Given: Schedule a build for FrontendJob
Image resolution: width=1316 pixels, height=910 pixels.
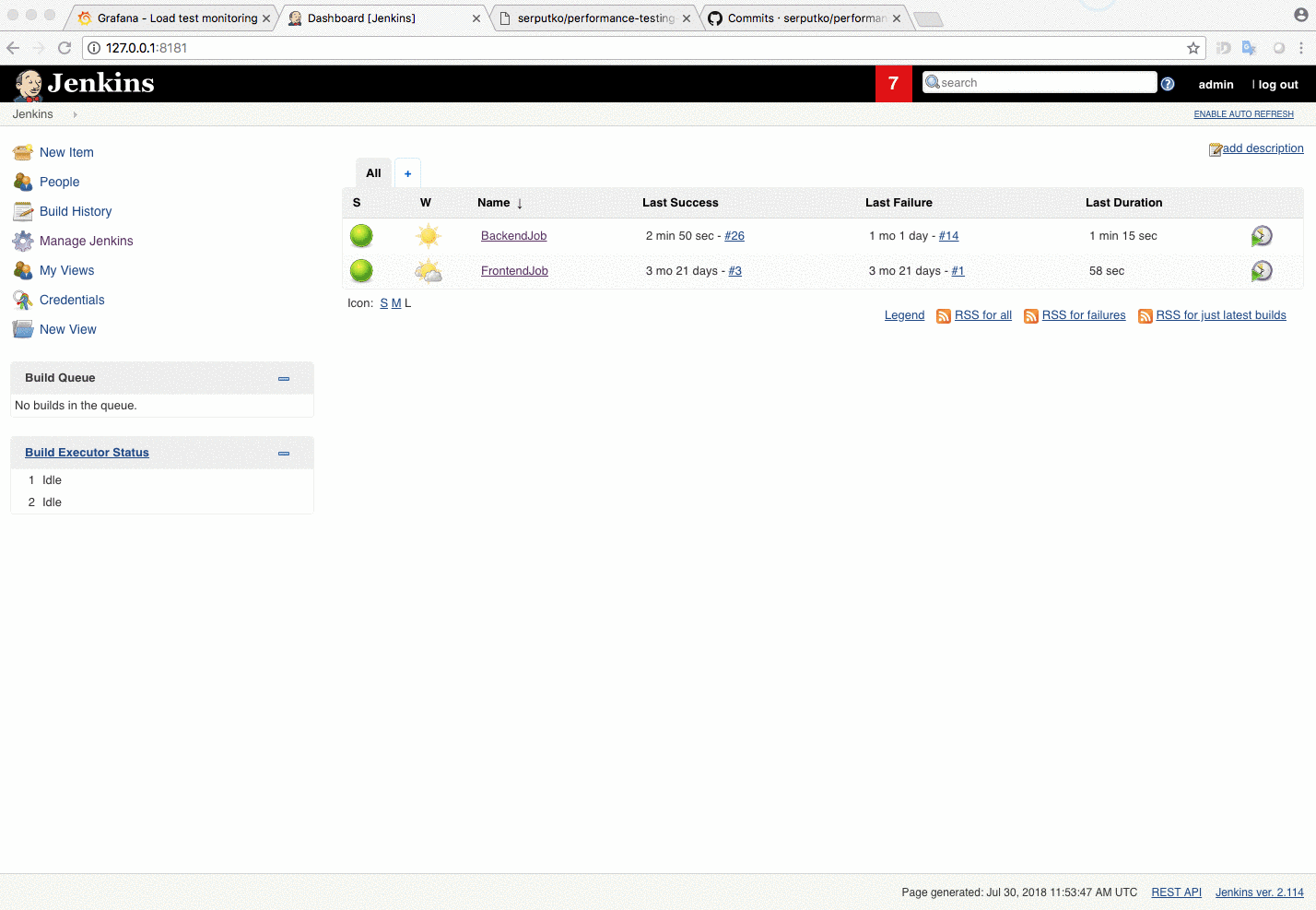Looking at the screenshot, I should pyautogui.click(x=1262, y=271).
